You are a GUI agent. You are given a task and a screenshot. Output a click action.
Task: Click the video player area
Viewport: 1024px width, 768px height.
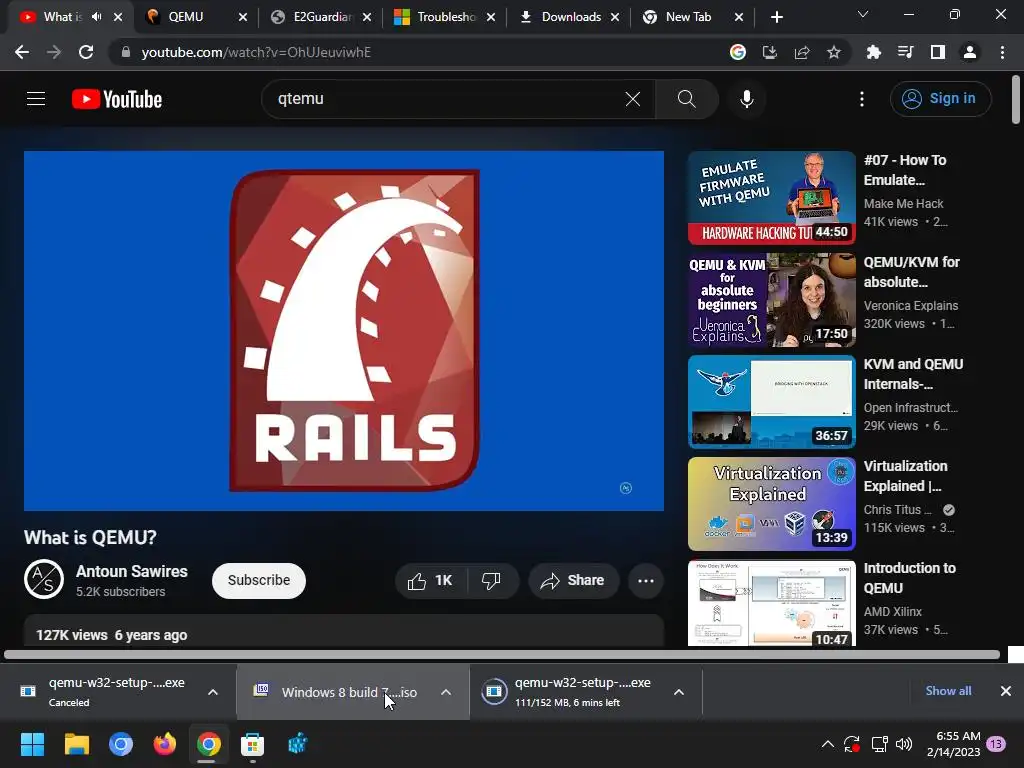click(344, 330)
